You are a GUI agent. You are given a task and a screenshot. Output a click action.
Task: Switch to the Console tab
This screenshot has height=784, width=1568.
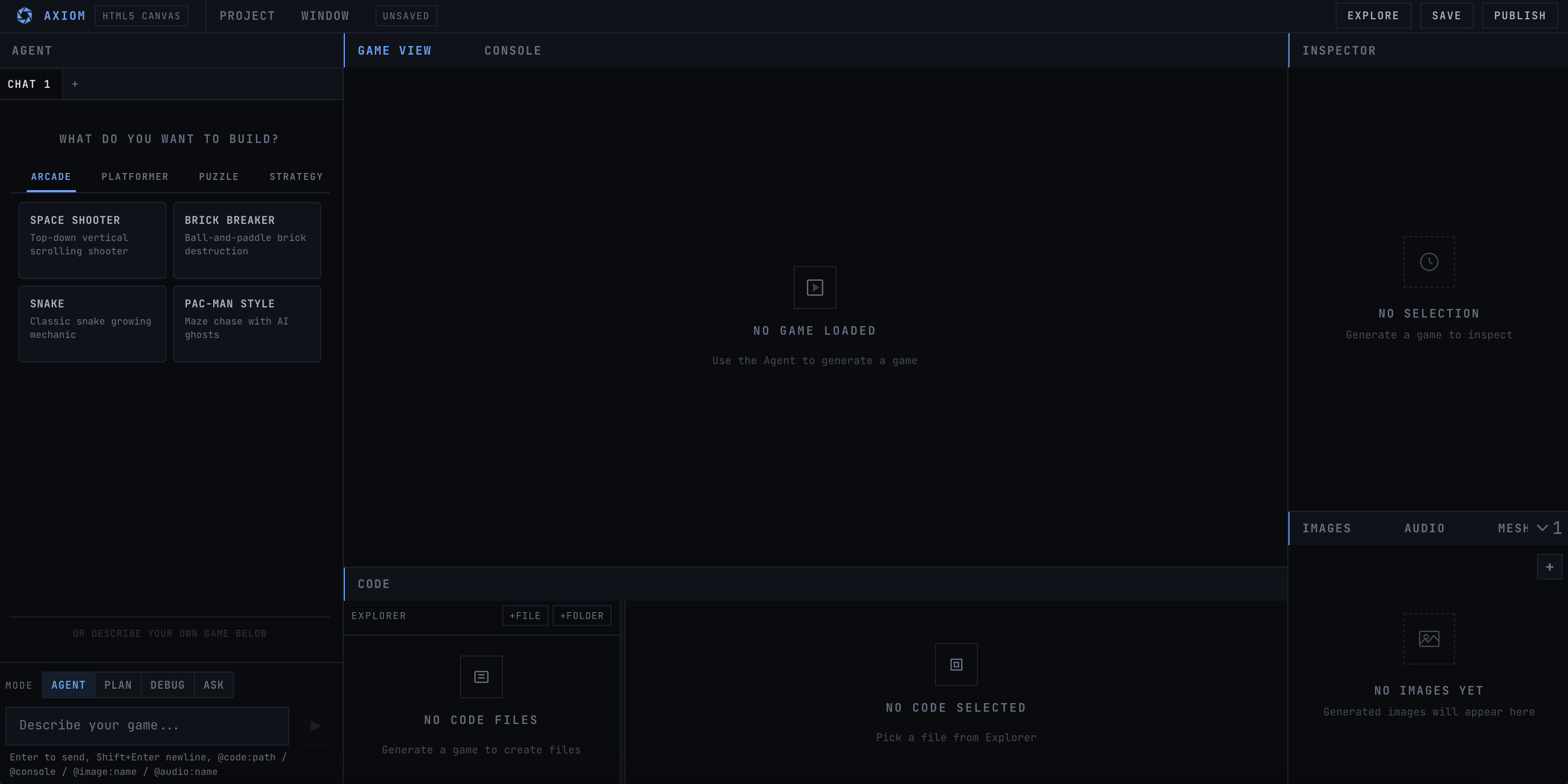pyautogui.click(x=512, y=50)
